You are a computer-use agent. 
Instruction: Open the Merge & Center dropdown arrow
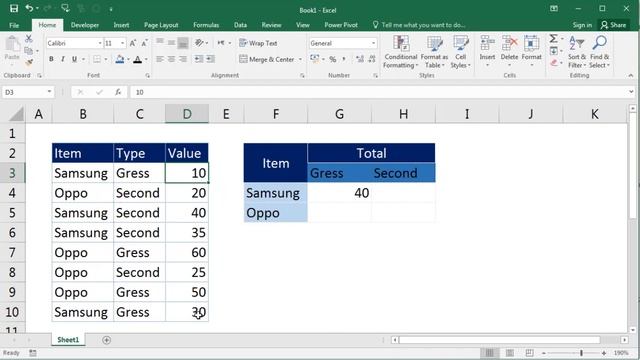[300, 60]
